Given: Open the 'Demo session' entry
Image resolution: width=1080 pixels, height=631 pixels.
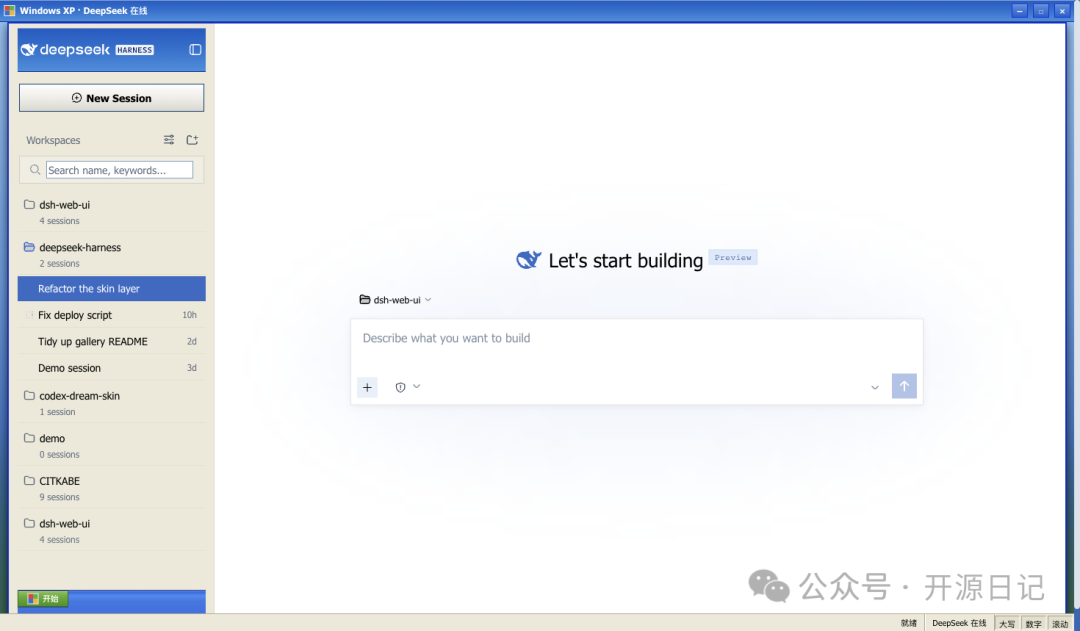Looking at the screenshot, I should [x=112, y=368].
